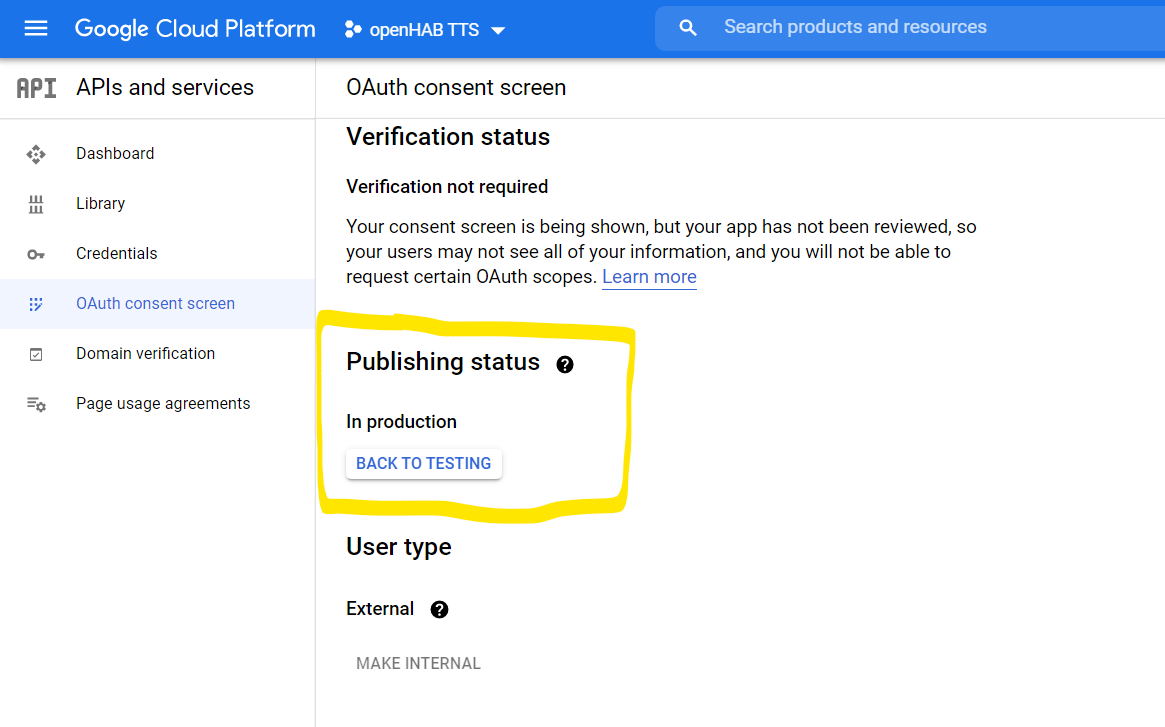Open the openHAB TTS project dropdown
This screenshot has height=727, width=1165.
point(424,30)
